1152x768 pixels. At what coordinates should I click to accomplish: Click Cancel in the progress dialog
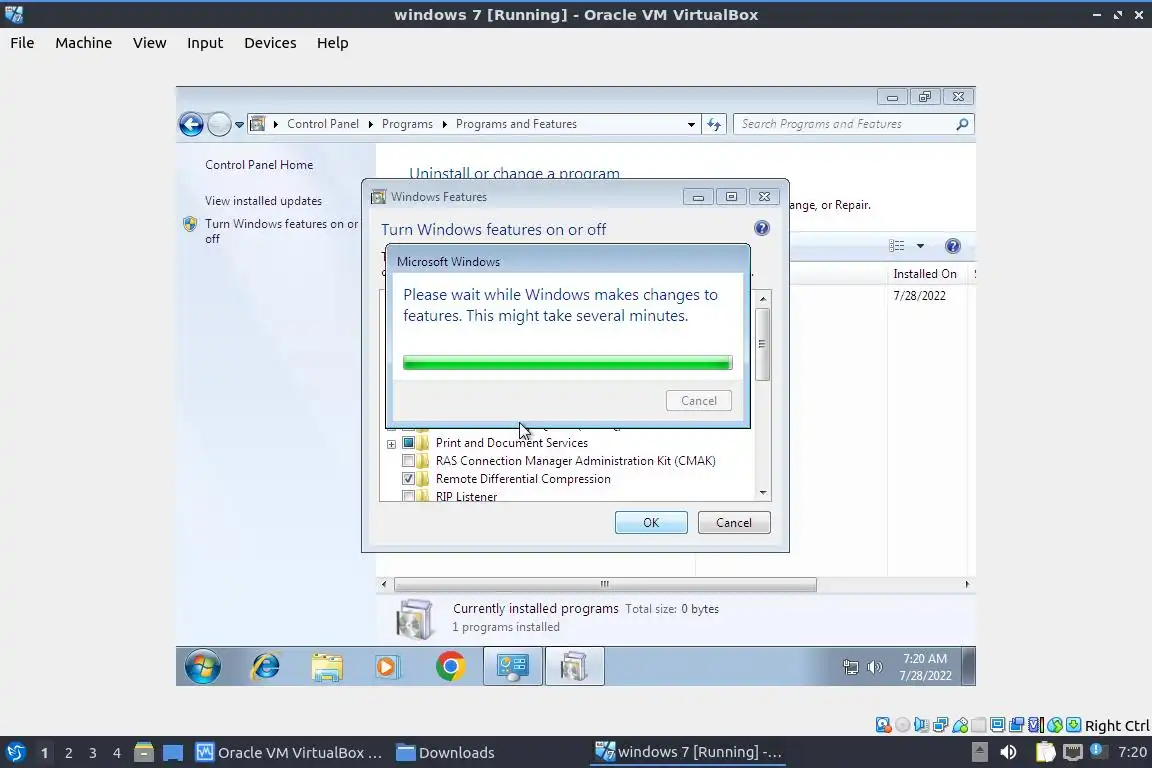click(x=699, y=401)
